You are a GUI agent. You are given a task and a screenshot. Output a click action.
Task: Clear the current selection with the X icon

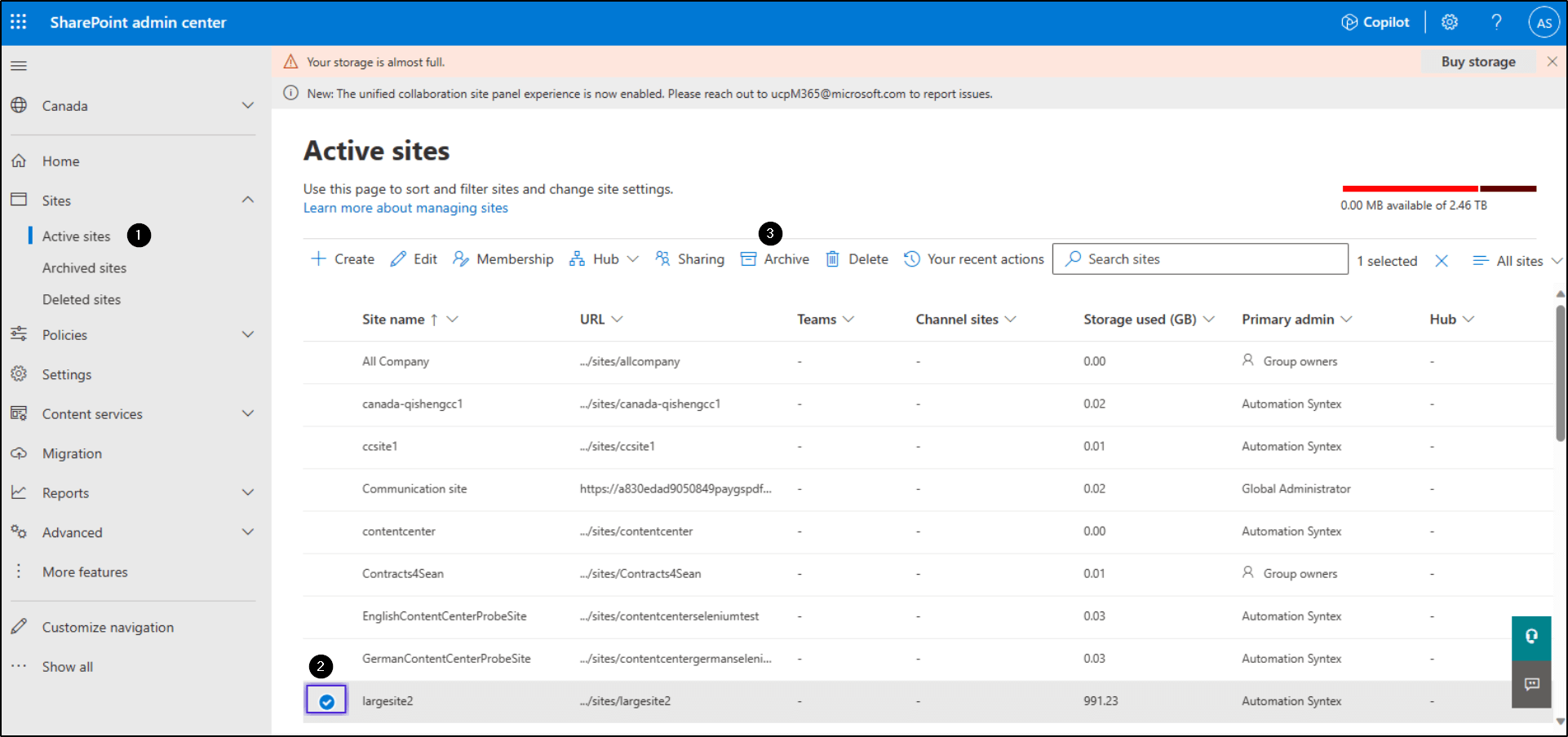click(x=1442, y=259)
